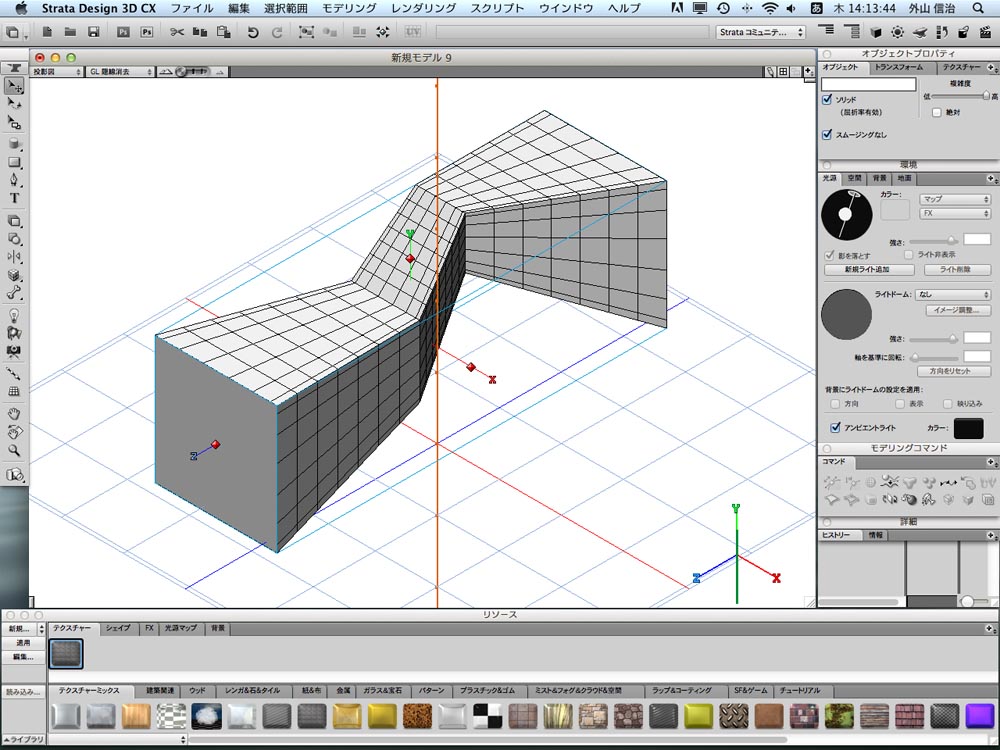
Task: Toggle the アンビエントライト checkbox
Action: 835,427
